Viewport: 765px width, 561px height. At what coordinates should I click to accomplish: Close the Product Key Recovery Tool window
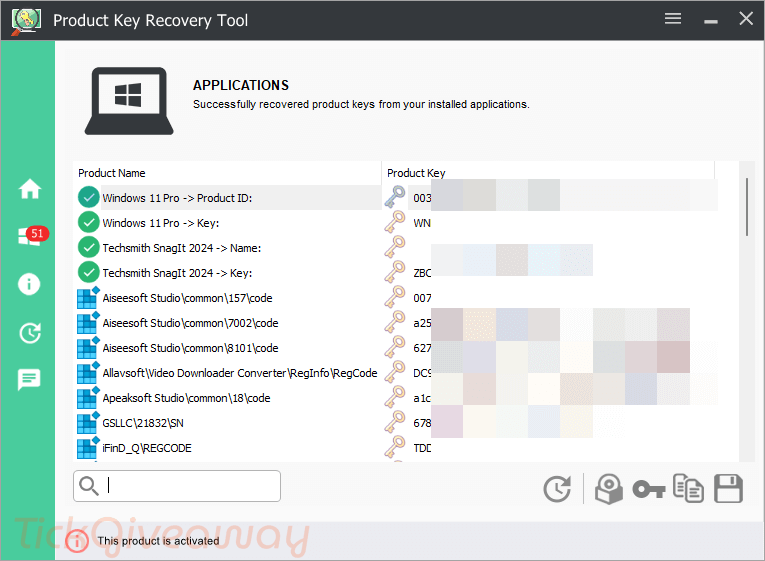(746, 19)
